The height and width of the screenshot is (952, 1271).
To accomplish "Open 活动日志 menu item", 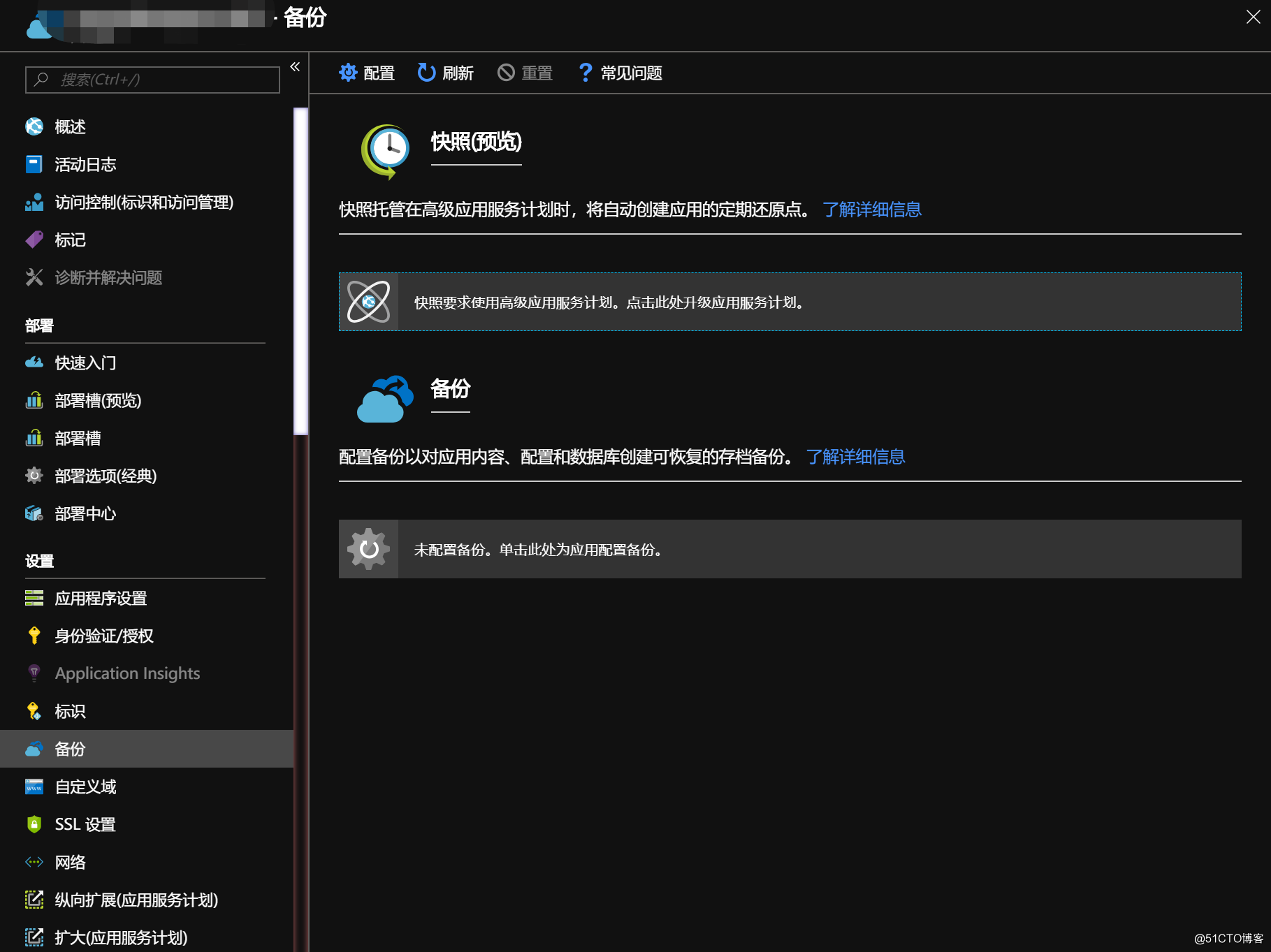I will [x=147, y=164].
